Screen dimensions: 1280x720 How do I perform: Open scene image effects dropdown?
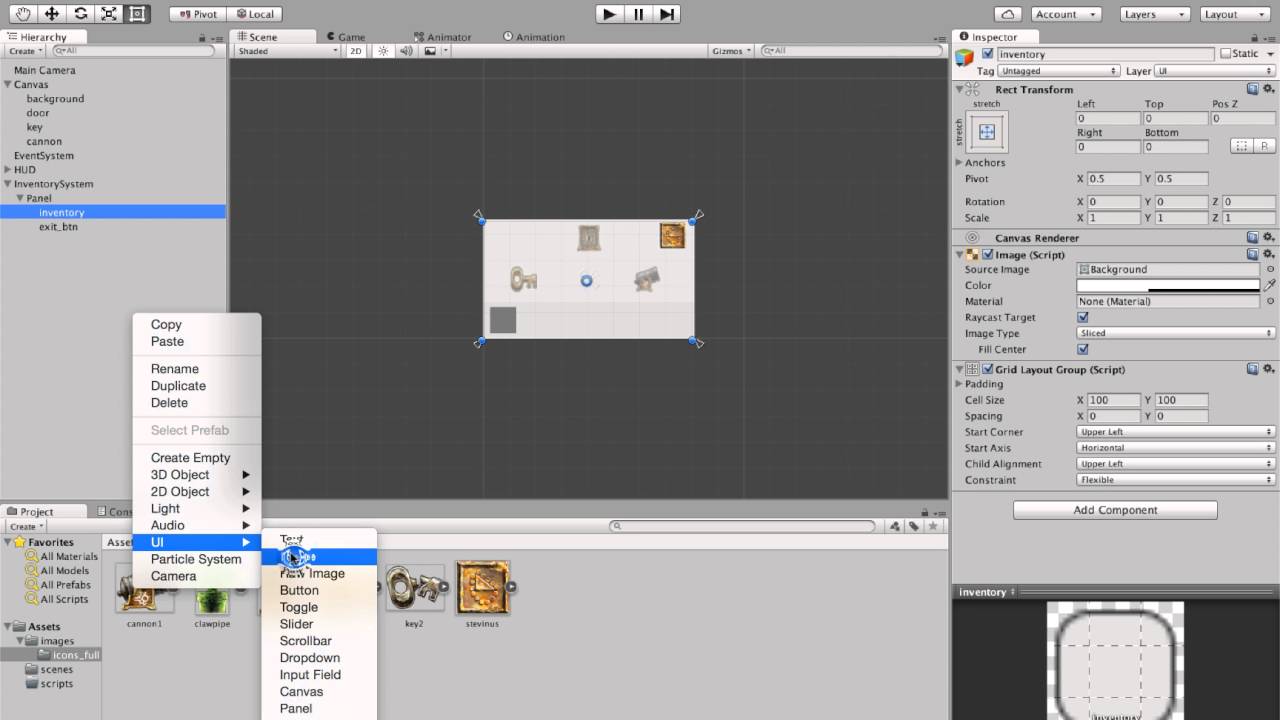(435, 51)
